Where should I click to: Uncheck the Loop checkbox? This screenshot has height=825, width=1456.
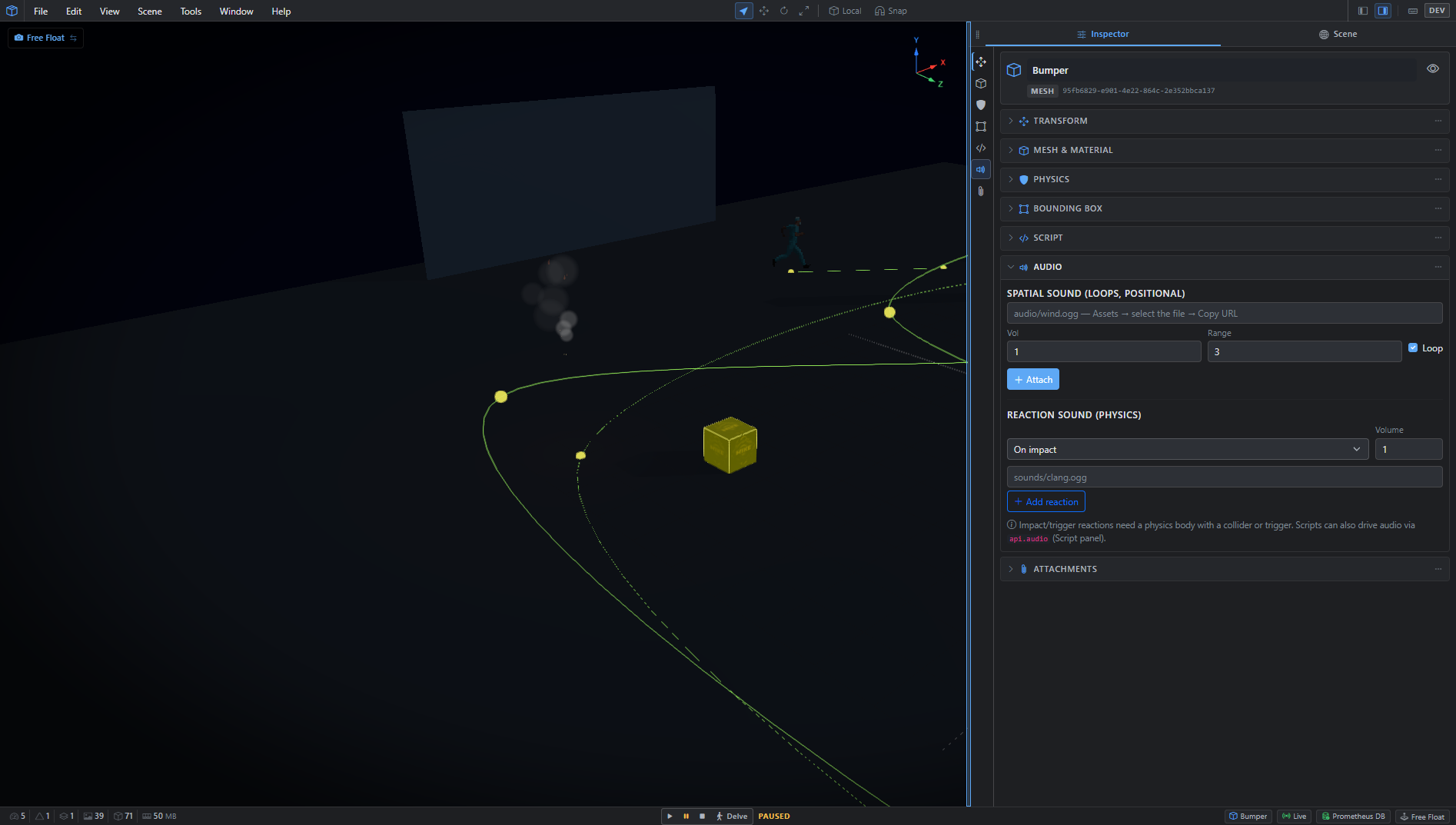click(1413, 348)
